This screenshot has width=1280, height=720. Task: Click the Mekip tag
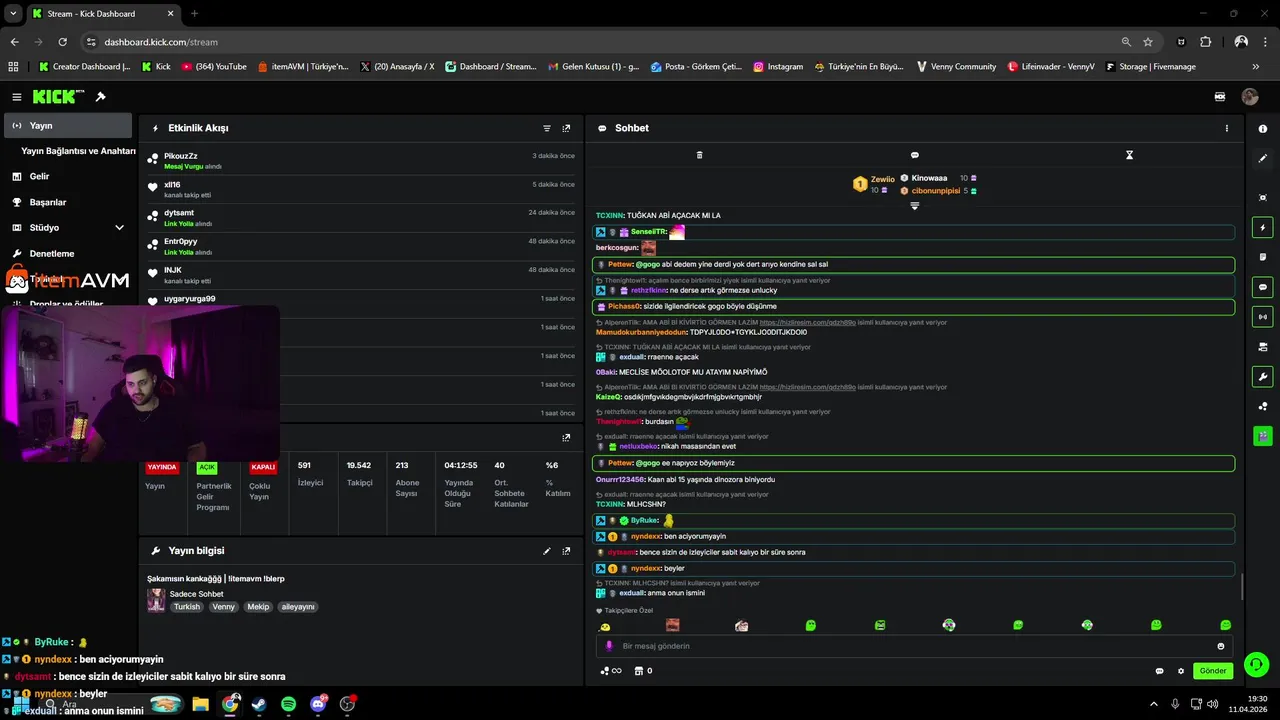(258, 607)
